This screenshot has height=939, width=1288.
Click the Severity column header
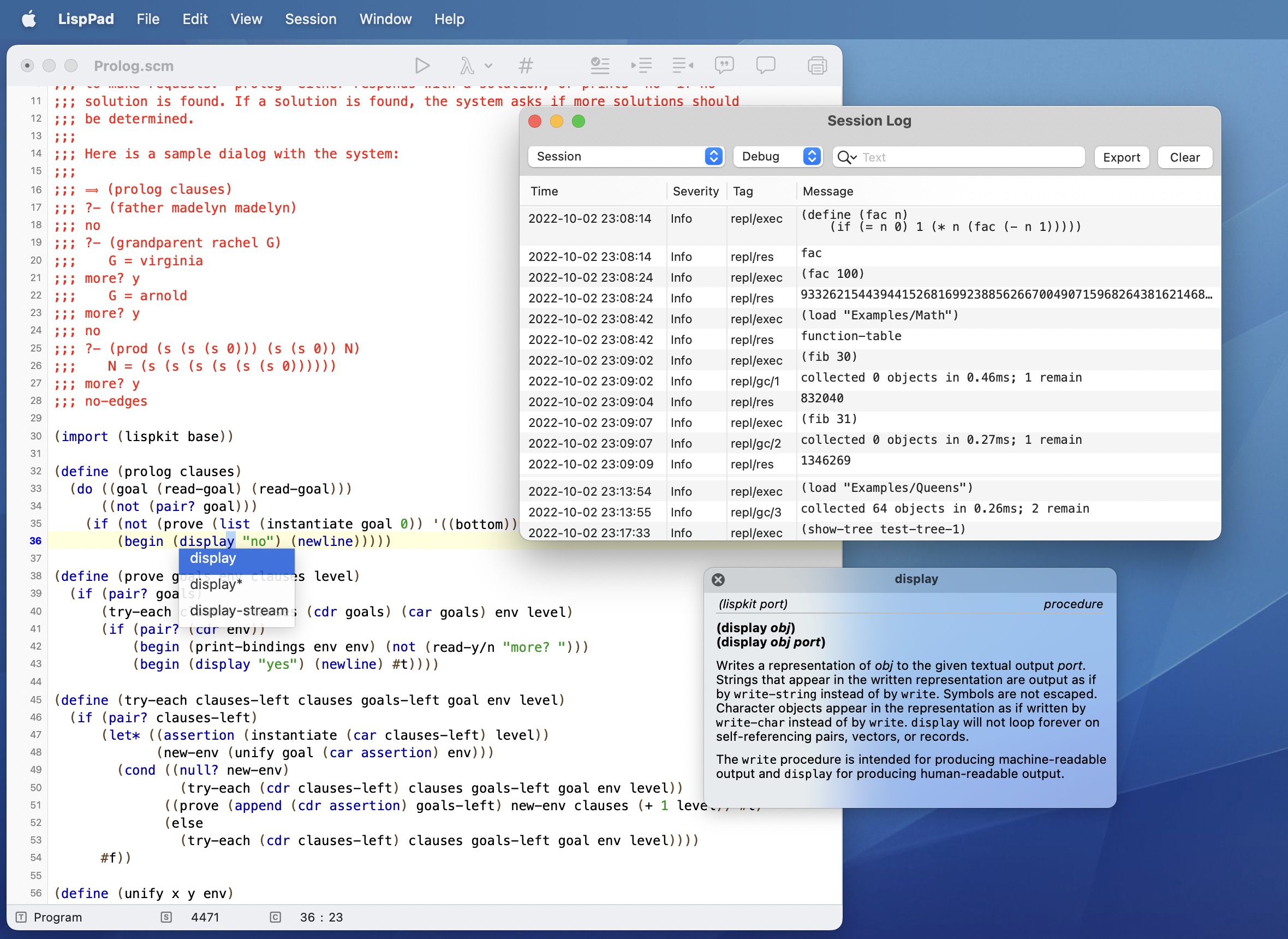[x=695, y=192]
